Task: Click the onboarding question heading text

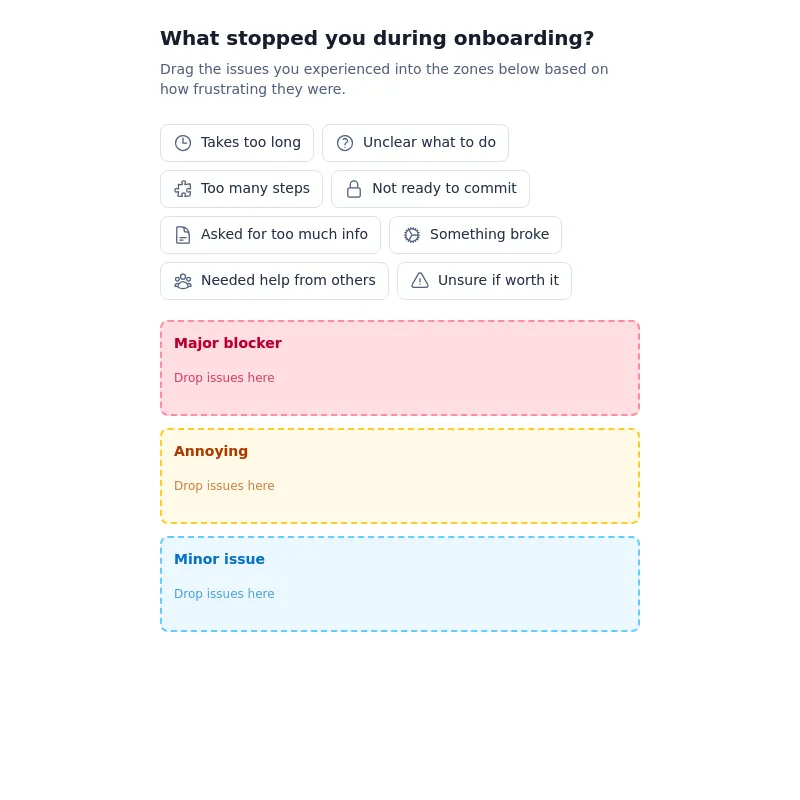Action: (377, 38)
